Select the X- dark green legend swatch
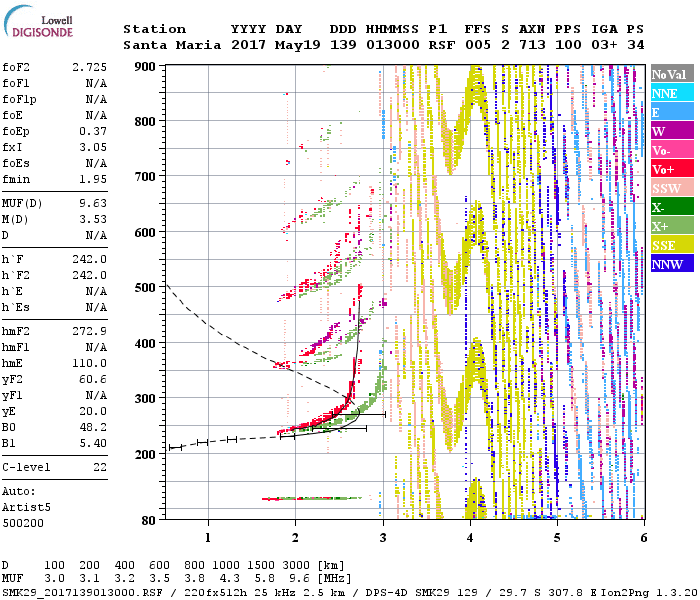 (672, 207)
